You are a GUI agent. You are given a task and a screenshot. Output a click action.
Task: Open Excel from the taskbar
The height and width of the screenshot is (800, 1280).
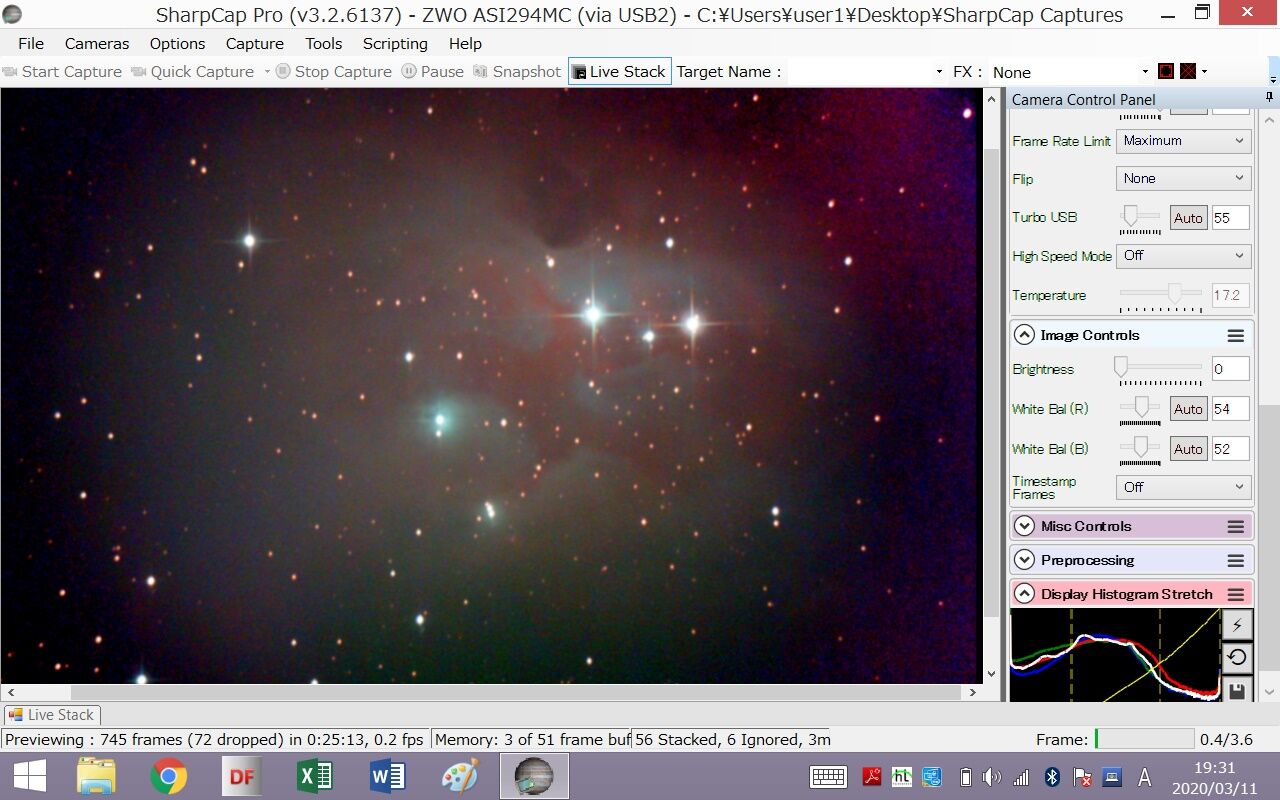[314, 776]
